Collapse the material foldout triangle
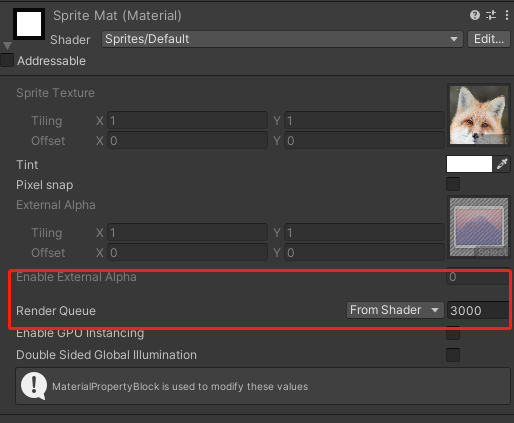Image resolution: width=514 pixels, height=423 pixels. tap(7, 46)
